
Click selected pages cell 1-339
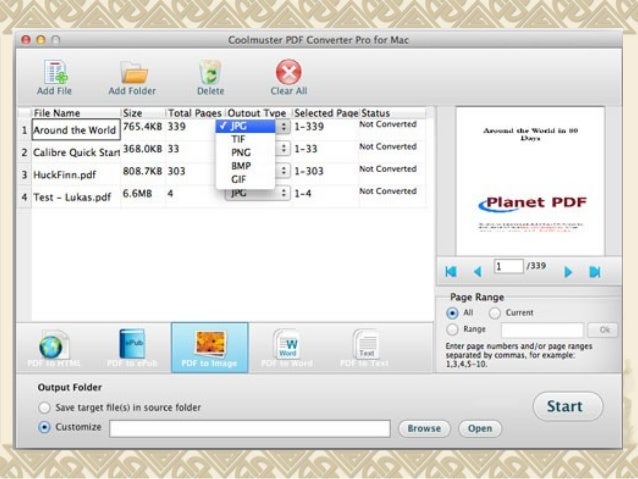click(x=309, y=127)
